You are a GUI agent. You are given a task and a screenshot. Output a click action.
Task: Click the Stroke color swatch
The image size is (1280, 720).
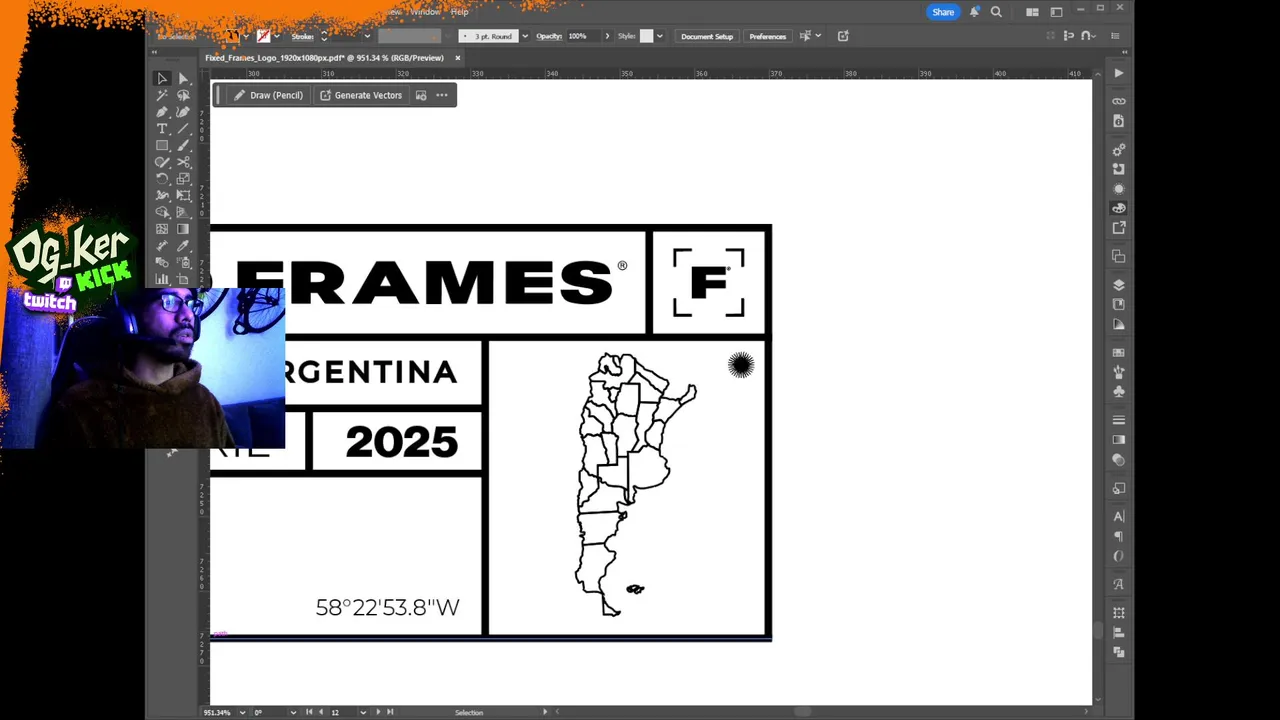click(263, 36)
